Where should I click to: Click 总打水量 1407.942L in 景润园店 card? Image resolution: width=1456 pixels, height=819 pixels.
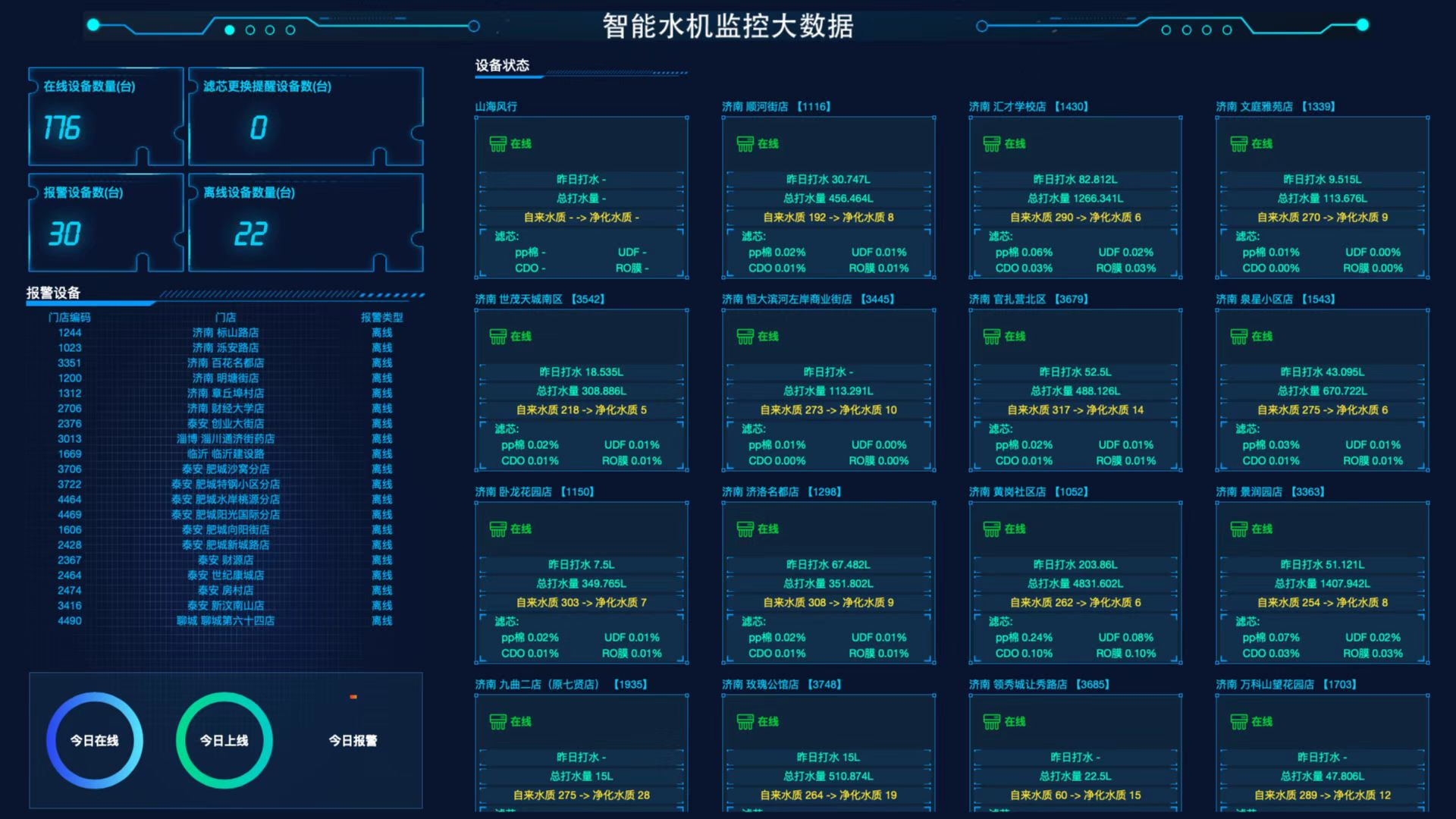1323,584
